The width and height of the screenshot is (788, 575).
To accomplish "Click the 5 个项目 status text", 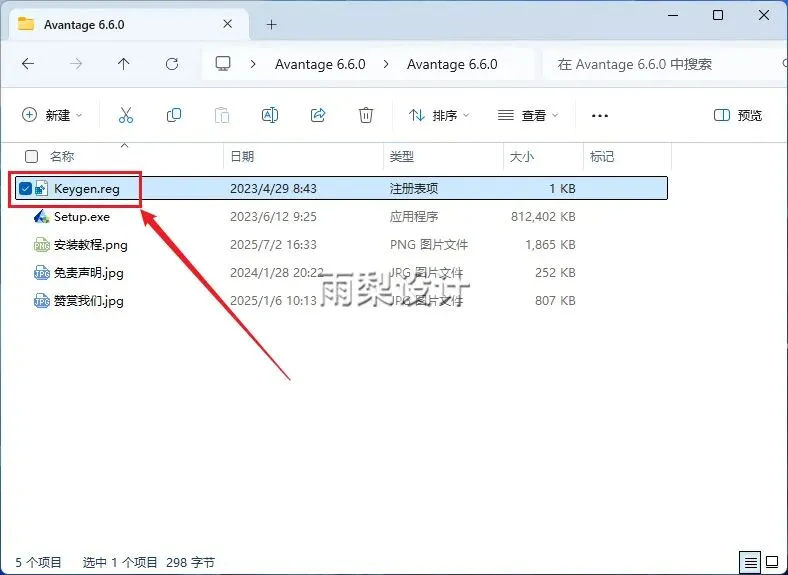I will (x=38, y=562).
